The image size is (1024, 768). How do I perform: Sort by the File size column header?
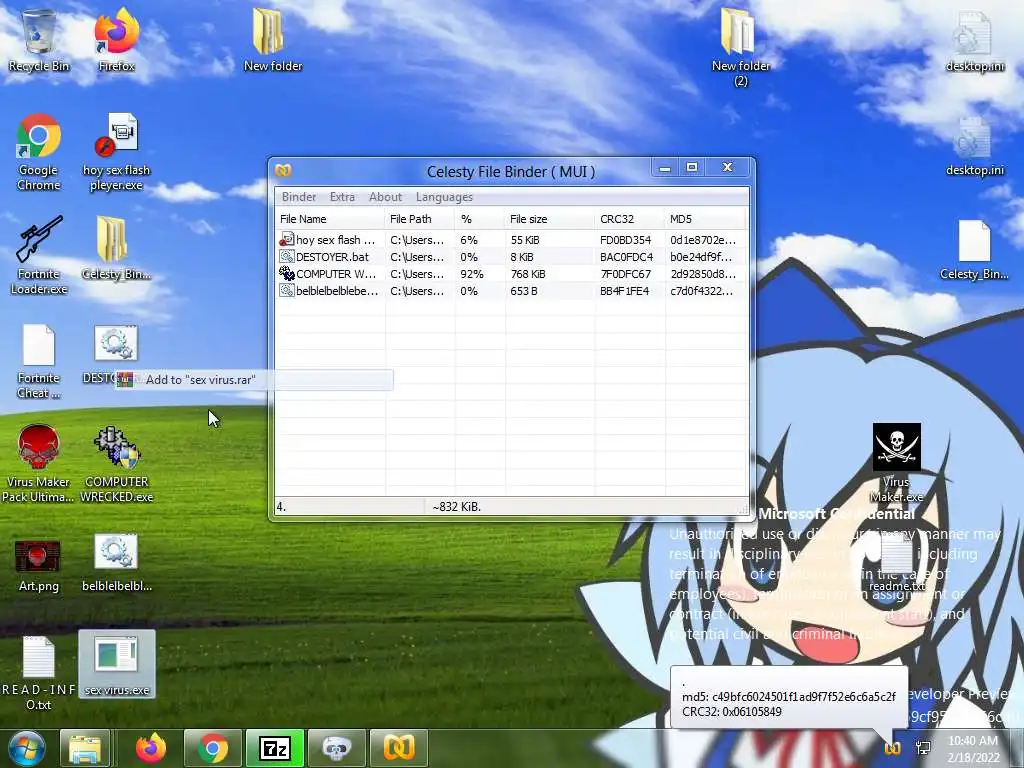(x=550, y=219)
